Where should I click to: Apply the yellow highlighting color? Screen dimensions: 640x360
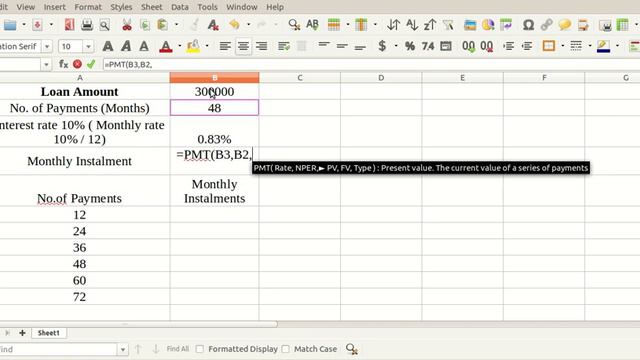193,46
